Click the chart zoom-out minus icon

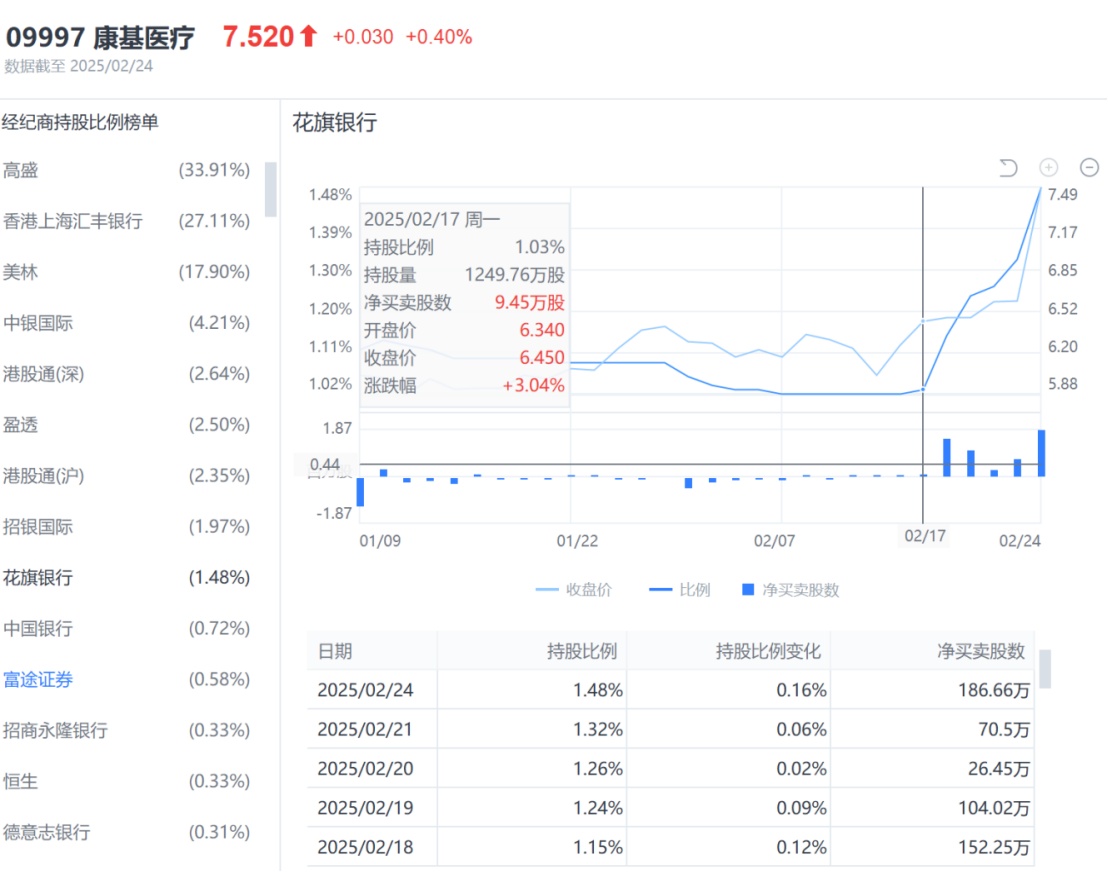click(x=1090, y=168)
